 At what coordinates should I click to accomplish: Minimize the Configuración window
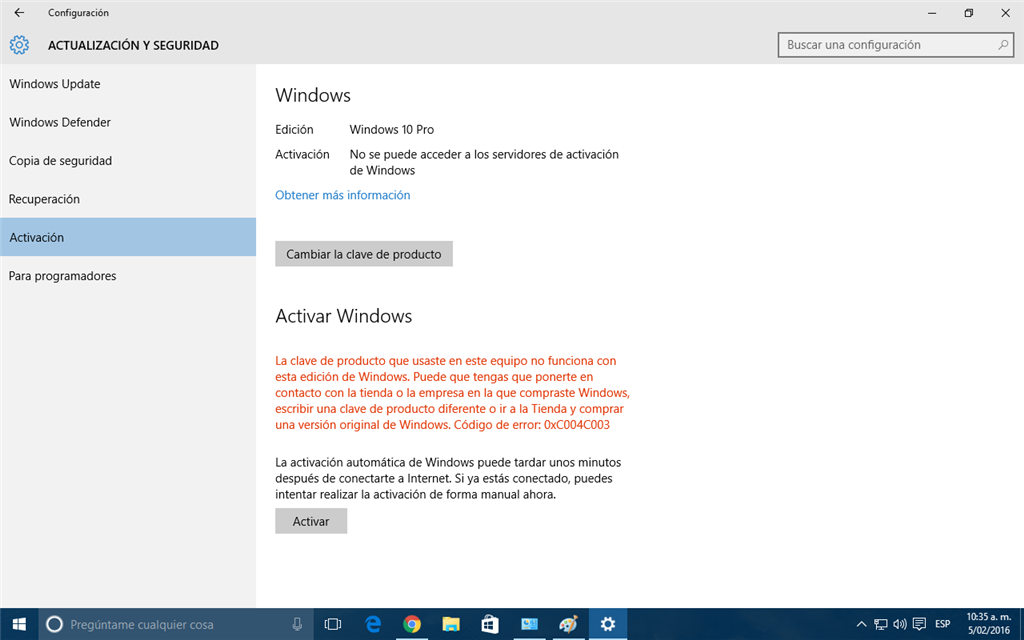point(932,12)
